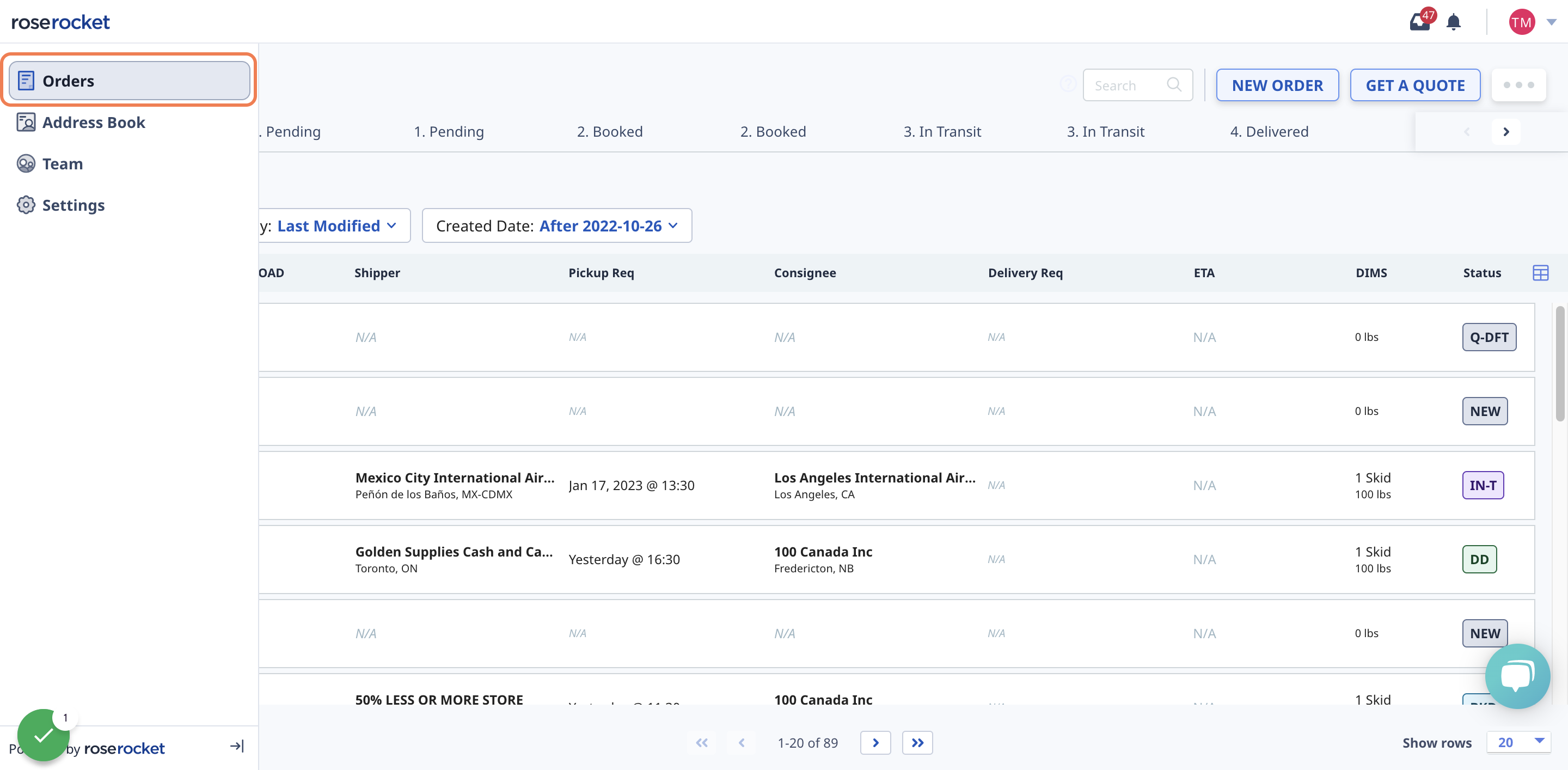Click the roserocket logo

point(60,22)
